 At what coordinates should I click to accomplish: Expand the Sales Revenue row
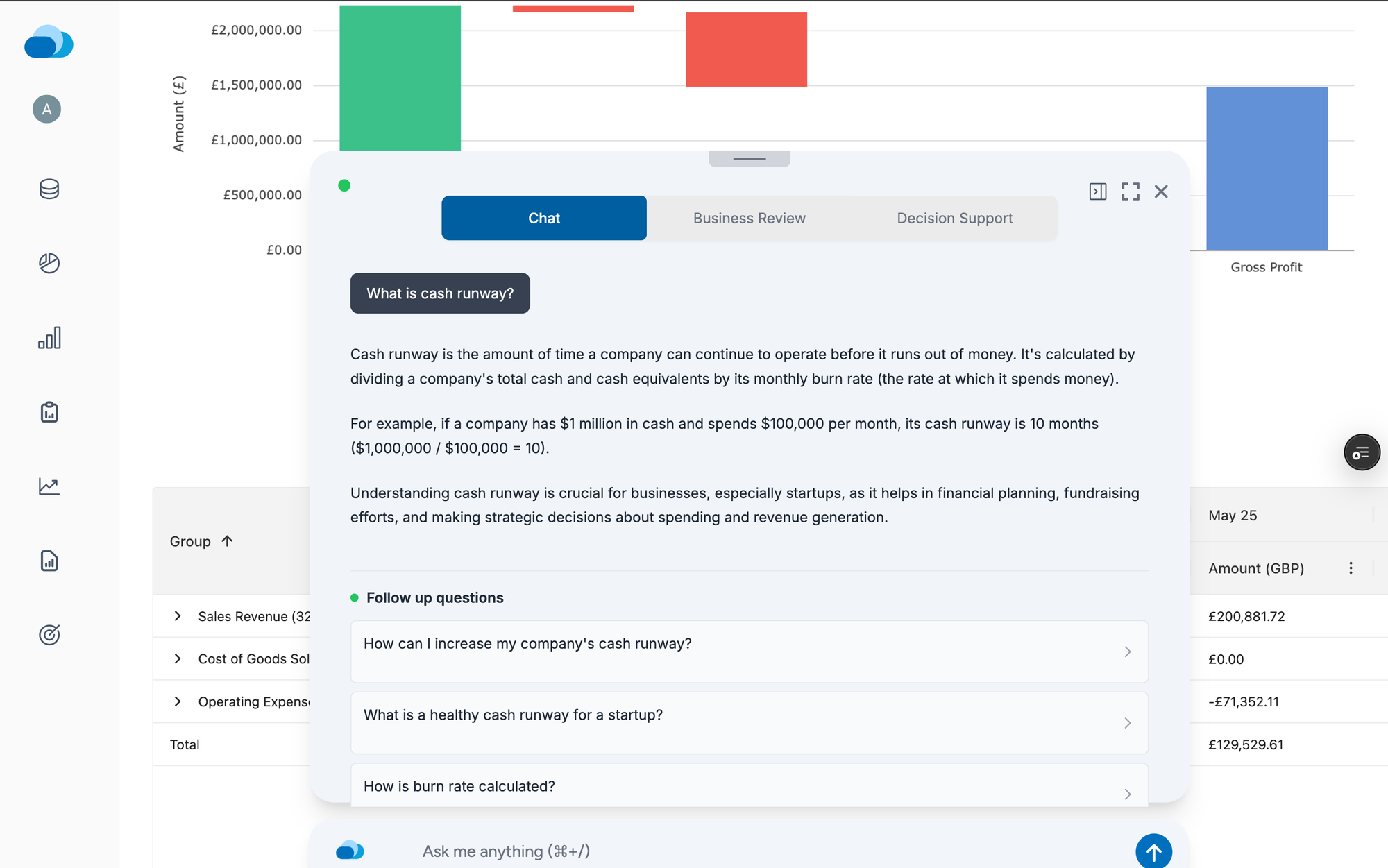click(178, 616)
